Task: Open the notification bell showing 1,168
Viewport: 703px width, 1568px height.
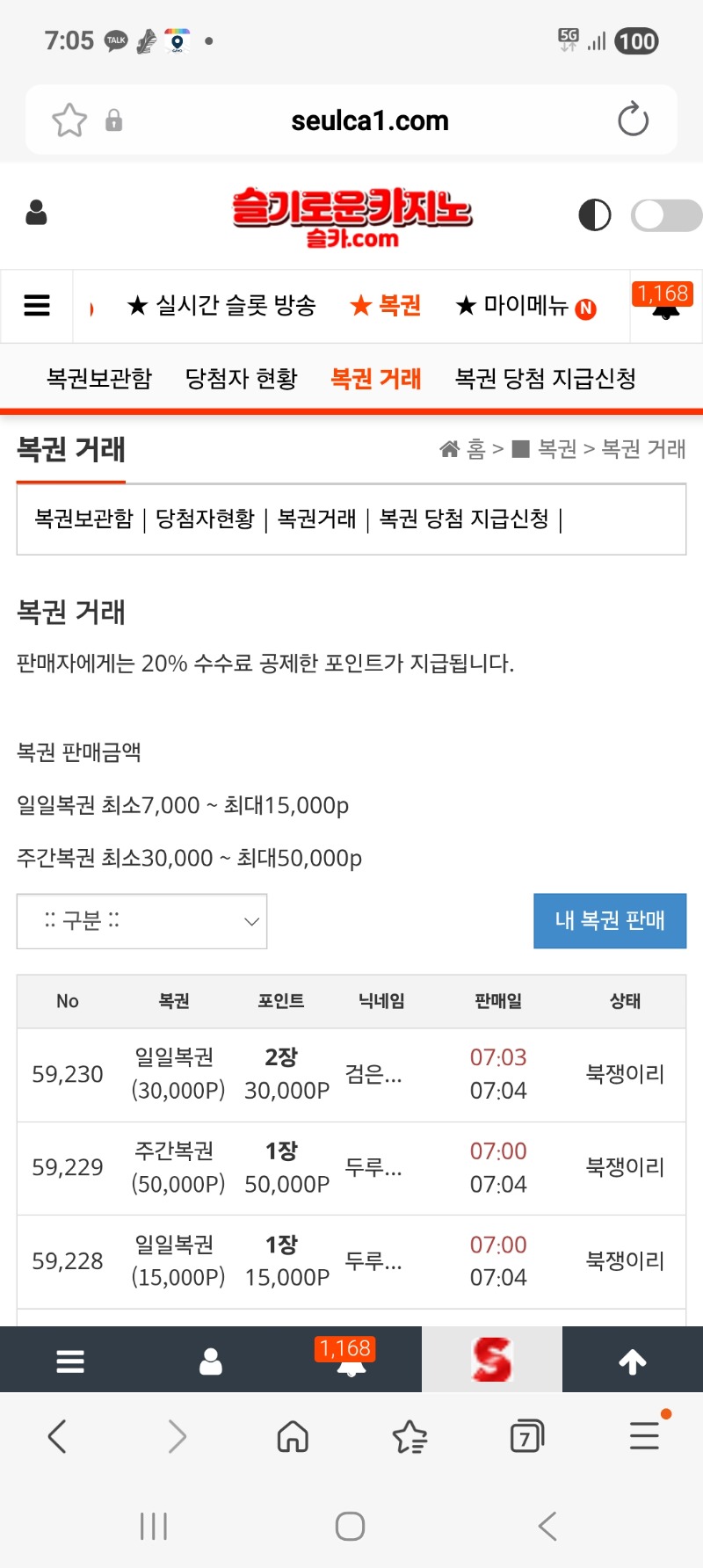Action: pyautogui.click(x=663, y=305)
